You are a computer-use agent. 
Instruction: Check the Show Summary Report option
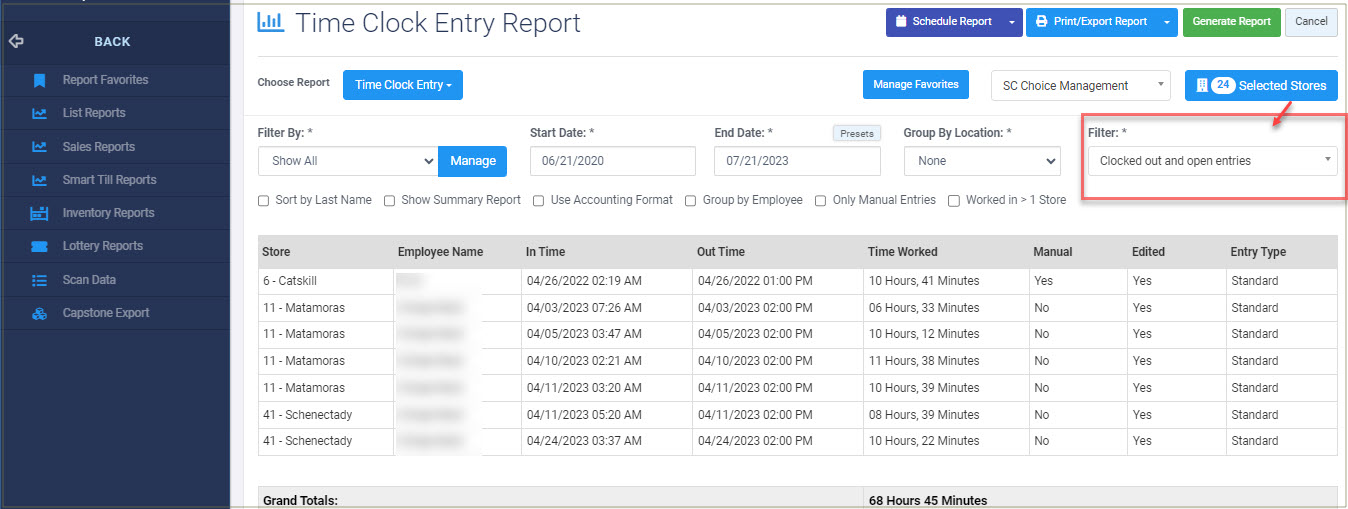click(390, 200)
